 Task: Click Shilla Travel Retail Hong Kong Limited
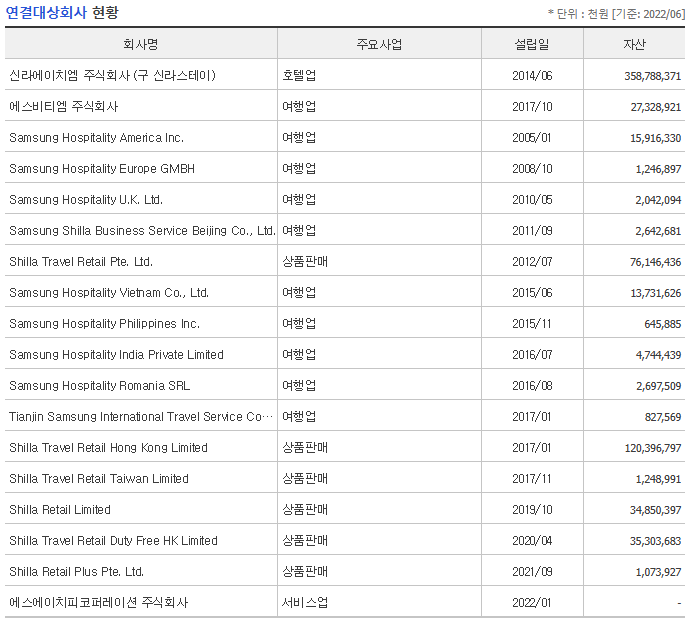pyautogui.click(x=108, y=448)
